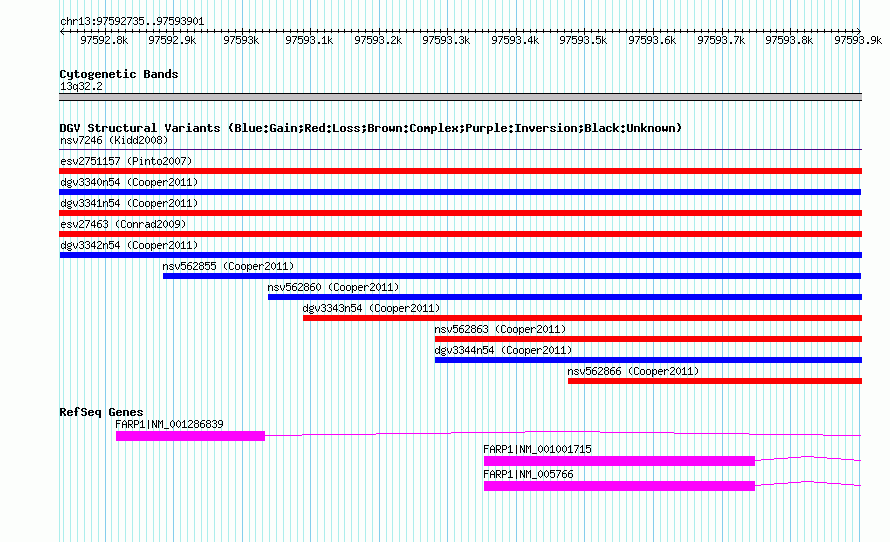Image resolution: width=890 pixels, height=542 pixels.
Task: Open the esv27463 (Conrad2009) variant bar
Action: [460, 234]
